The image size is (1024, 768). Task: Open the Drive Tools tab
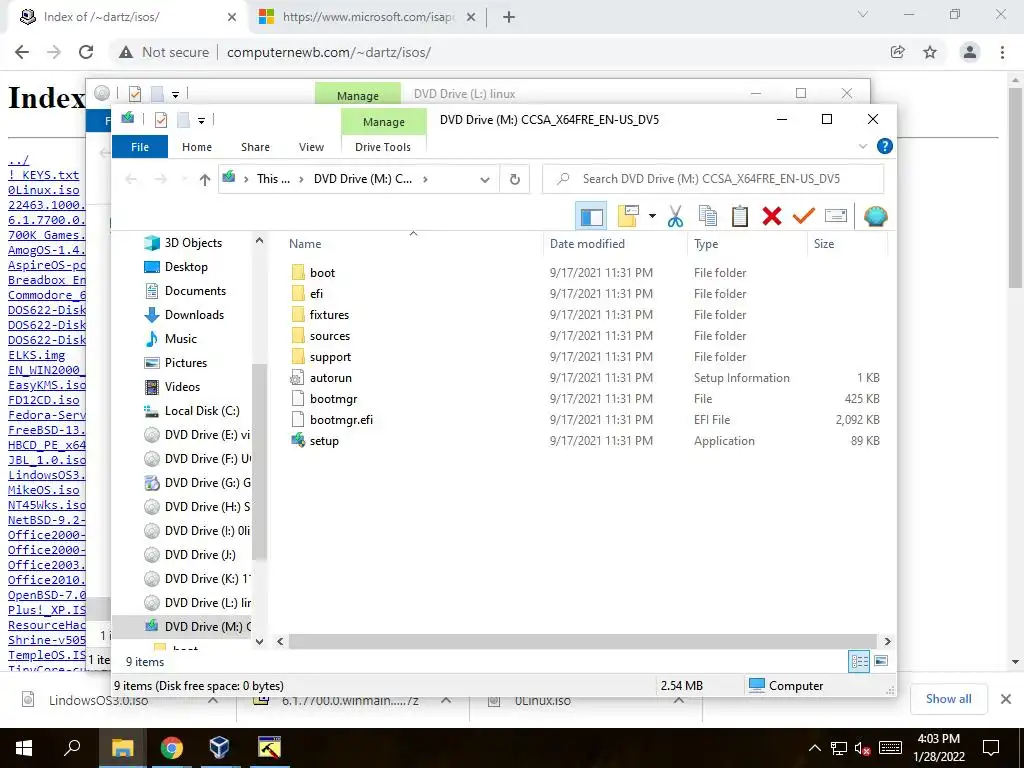click(x=383, y=147)
